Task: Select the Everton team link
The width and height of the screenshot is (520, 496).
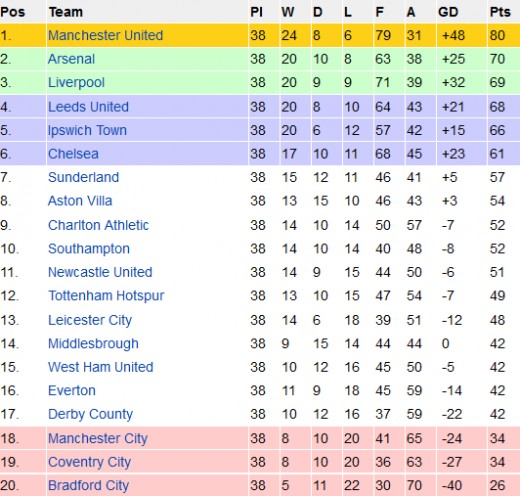Action: (x=72, y=391)
